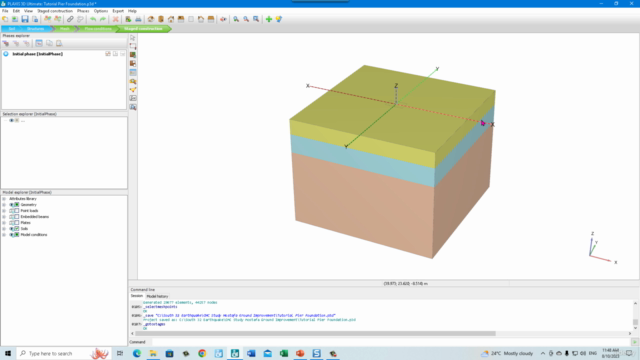Click the Select points for curves icon

(x=133, y=90)
